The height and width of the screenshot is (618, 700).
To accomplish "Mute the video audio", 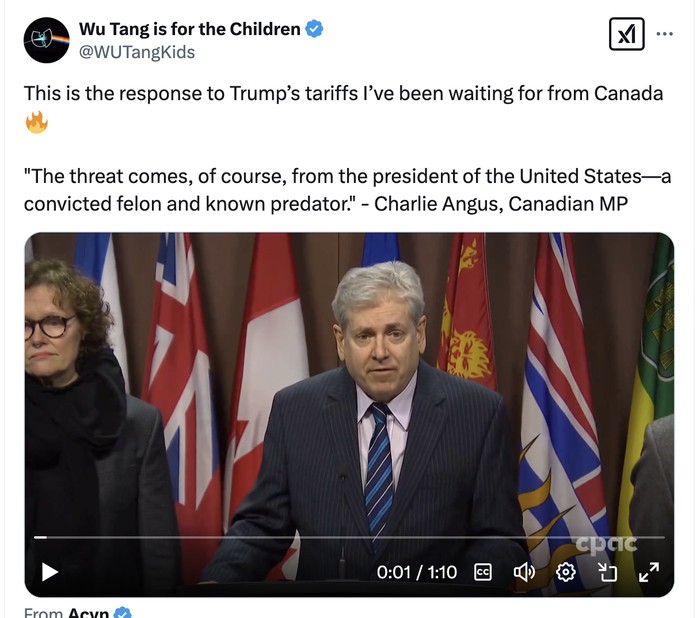I will pos(523,572).
